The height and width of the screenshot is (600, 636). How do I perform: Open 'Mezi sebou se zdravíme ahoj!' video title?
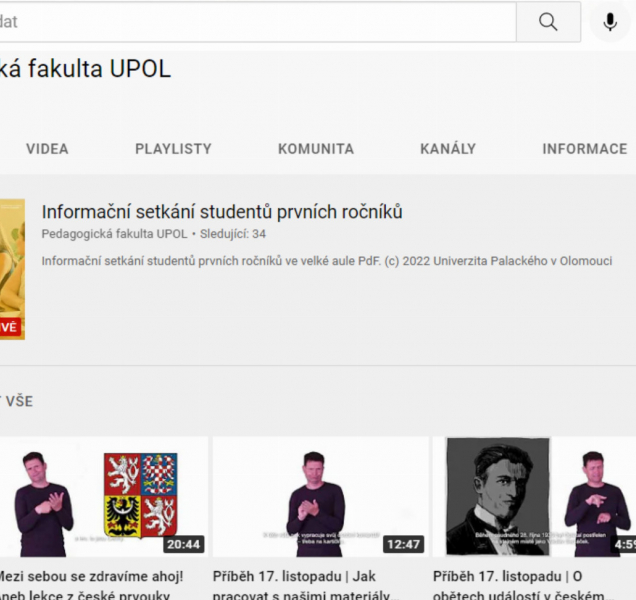click(x=92, y=577)
